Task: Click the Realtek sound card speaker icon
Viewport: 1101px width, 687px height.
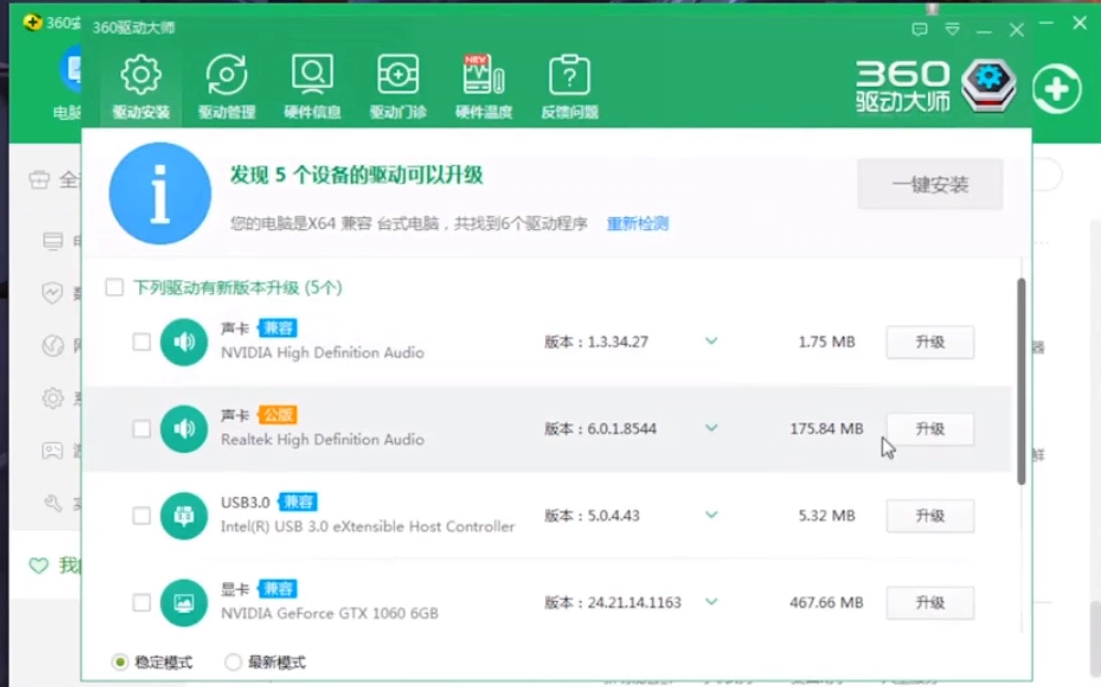Action: coord(184,429)
